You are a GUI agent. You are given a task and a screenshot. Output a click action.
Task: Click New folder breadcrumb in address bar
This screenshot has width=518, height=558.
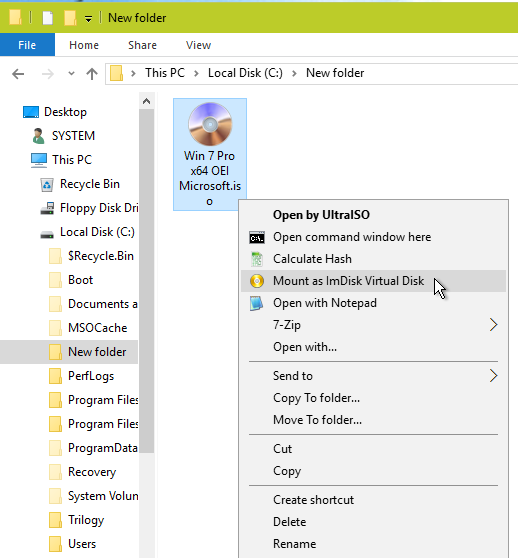tap(335, 73)
